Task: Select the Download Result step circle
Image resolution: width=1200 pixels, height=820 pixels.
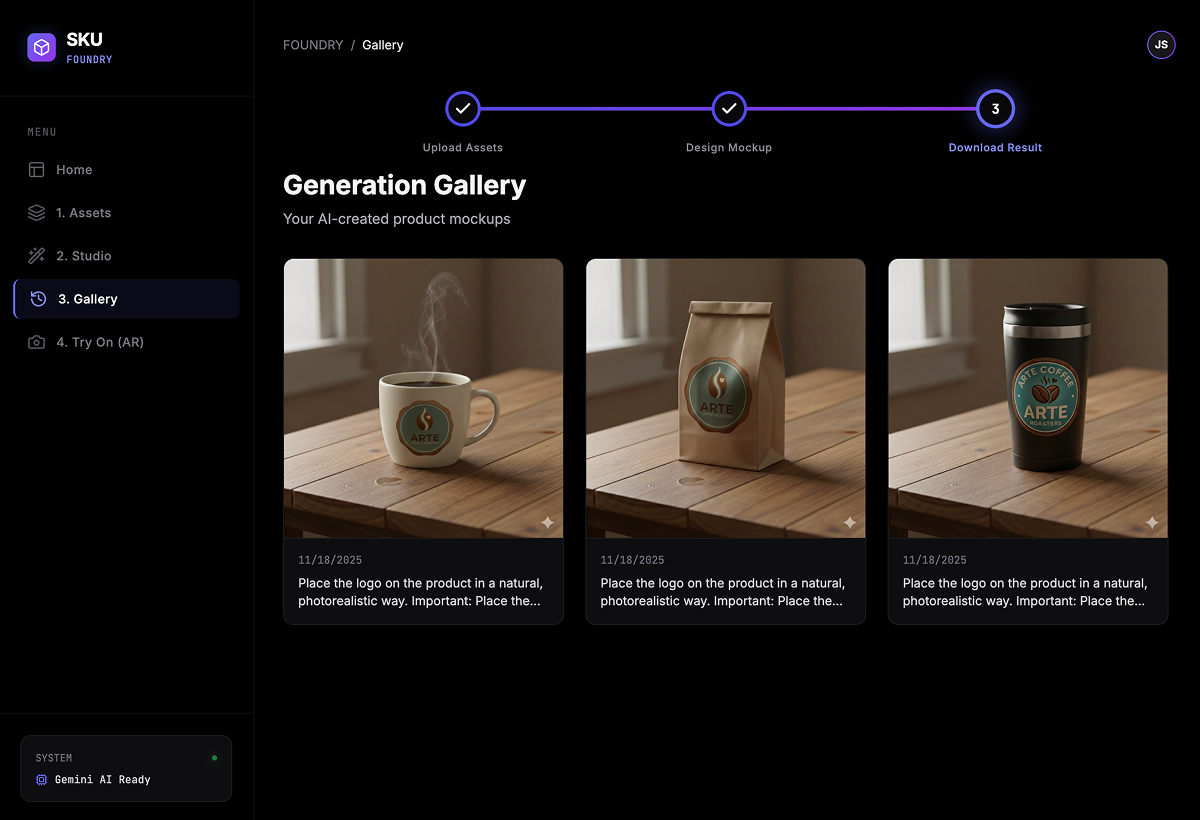Action: click(994, 109)
